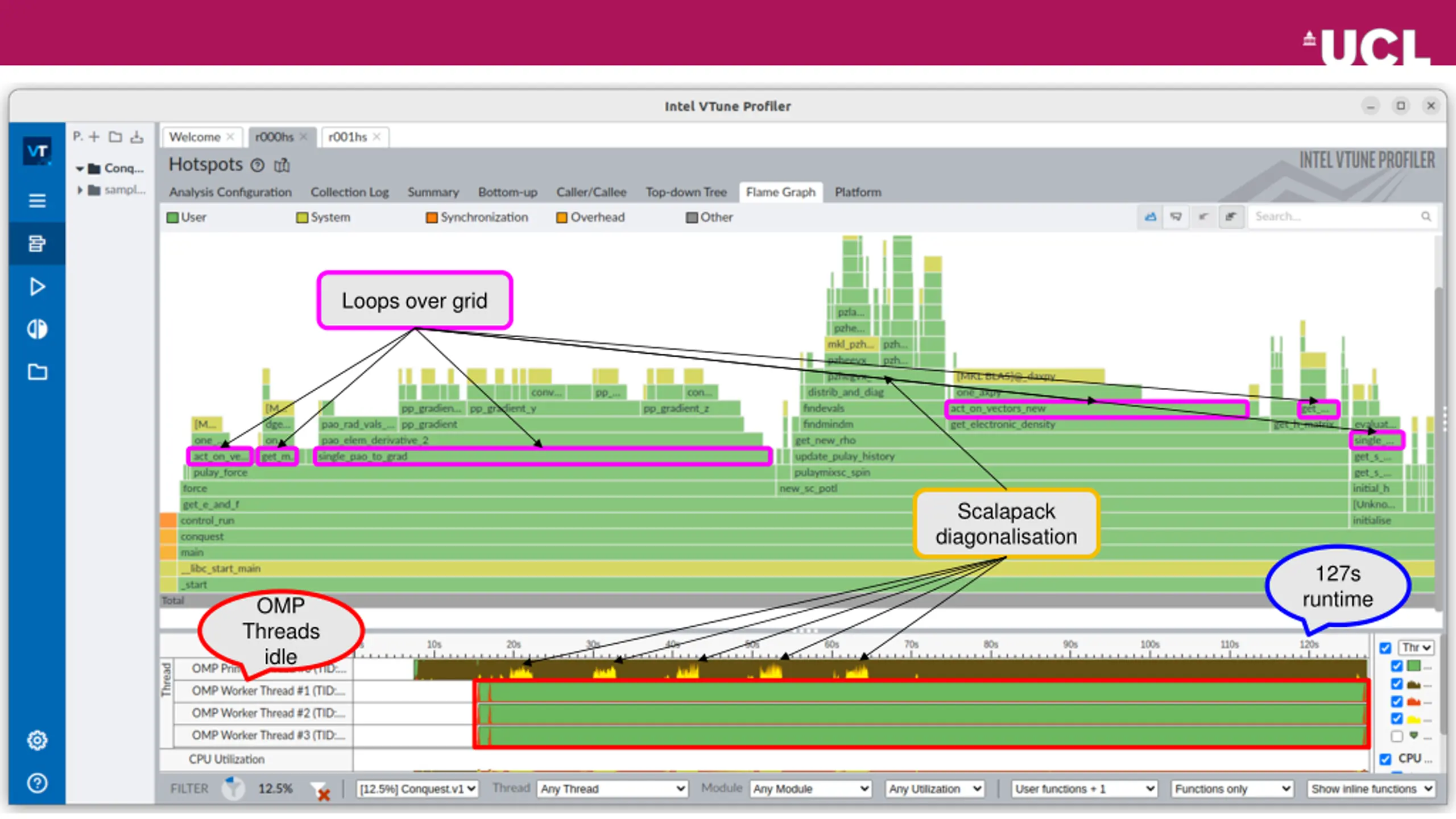This screenshot has width=1456, height=819.
Task: Click the VTune VT logo icon
Action: pyautogui.click(x=37, y=151)
